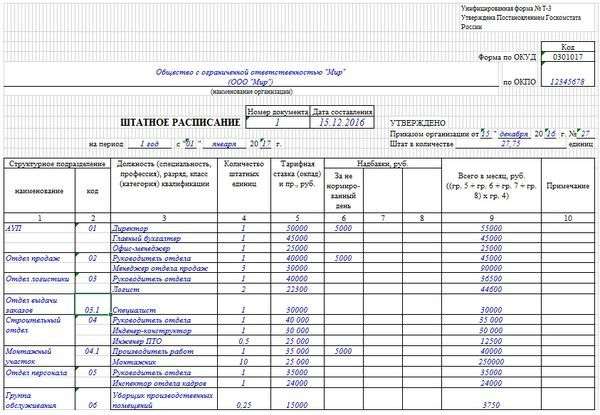Click the Директор position cell

[x=164, y=228]
